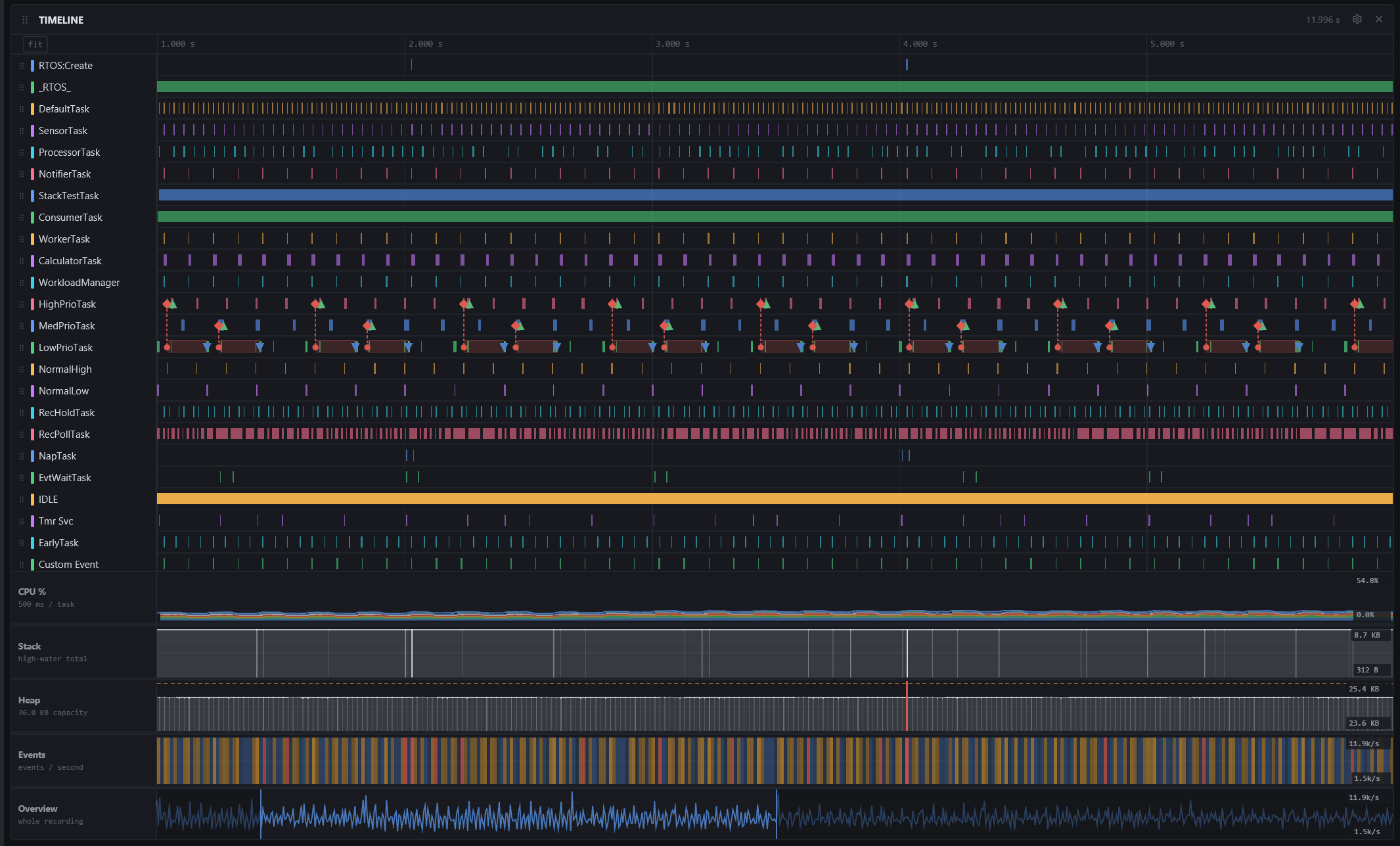The width and height of the screenshot is (1400, 846).
Task: Select the DefaultTask track label
Action: [64, 109]
